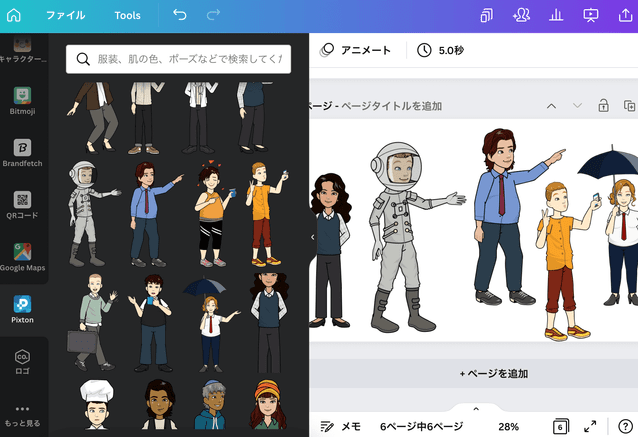Open the Bitmoji app
638x437 pixels.
(22, 101)
